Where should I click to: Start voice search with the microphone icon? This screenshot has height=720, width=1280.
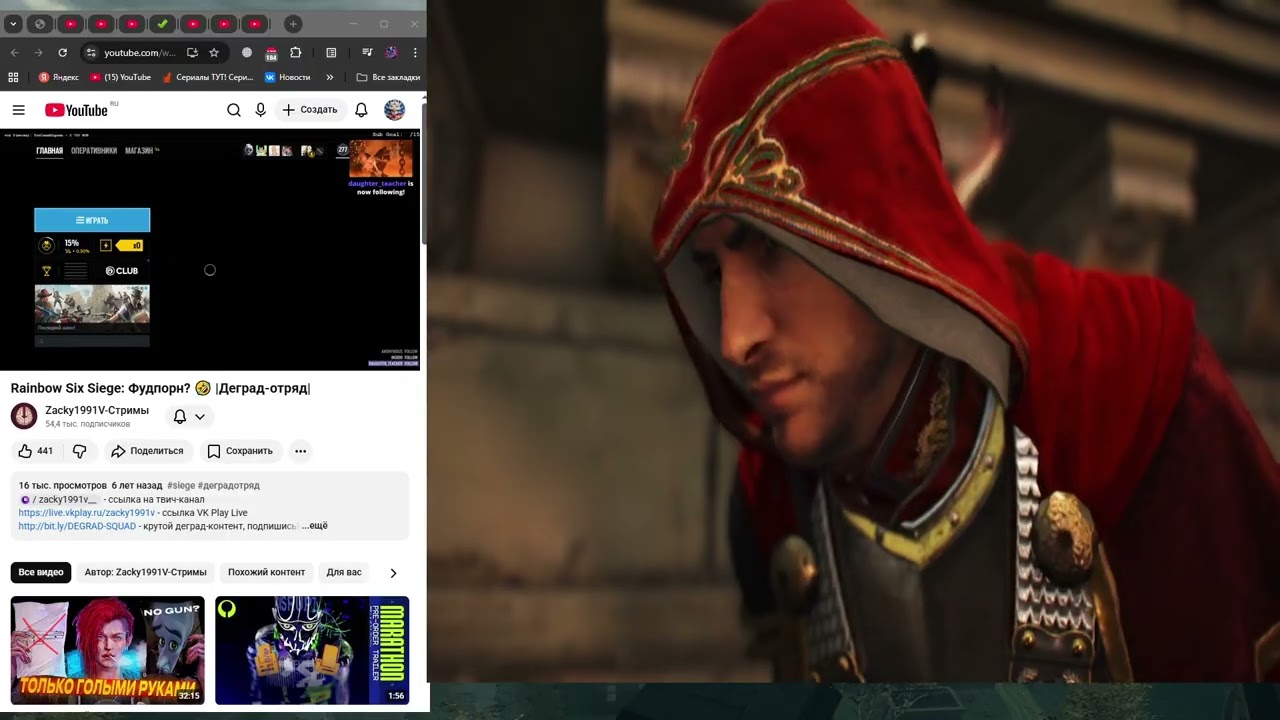261,110
